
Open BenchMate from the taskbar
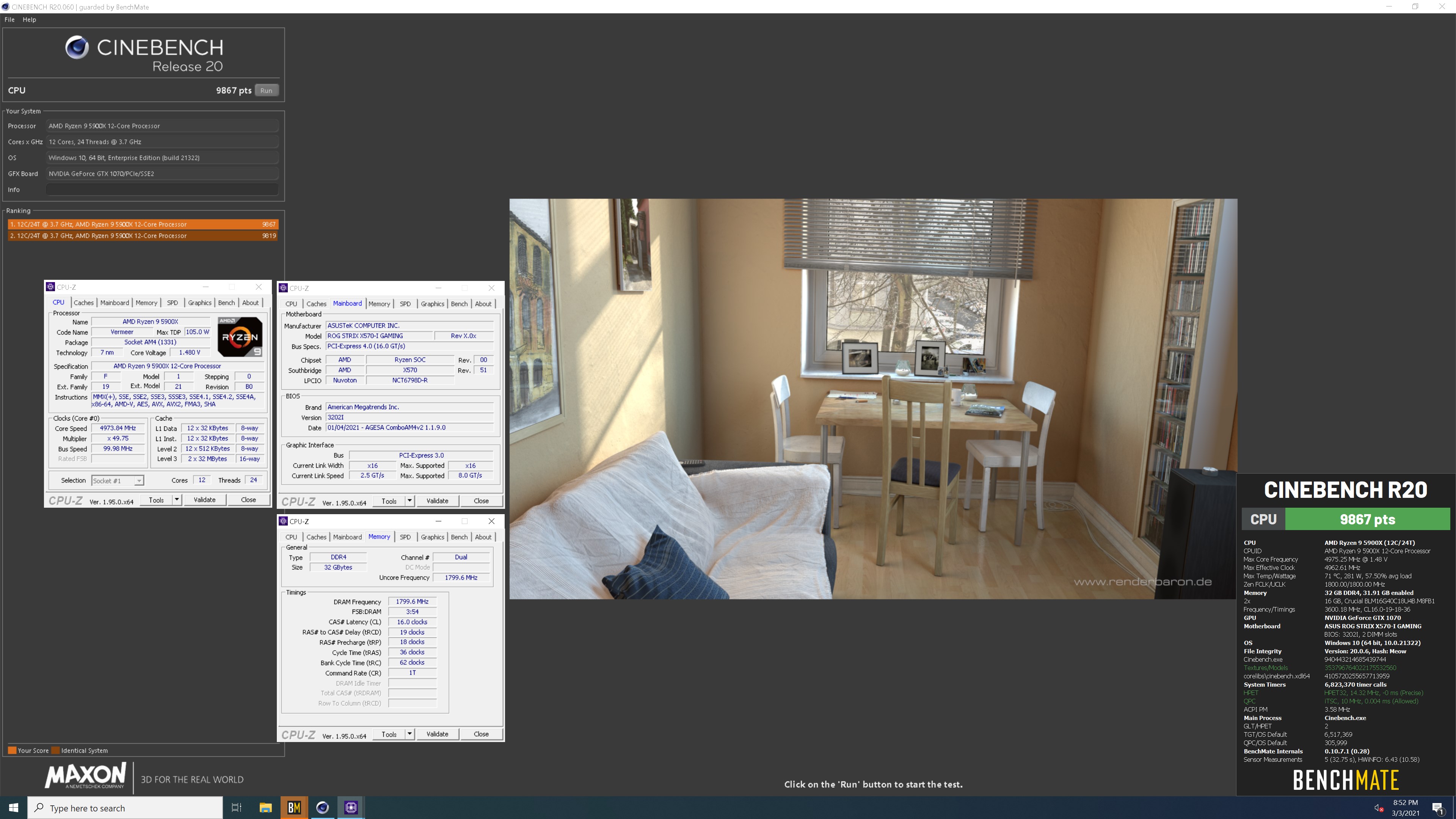click(294, 808)
